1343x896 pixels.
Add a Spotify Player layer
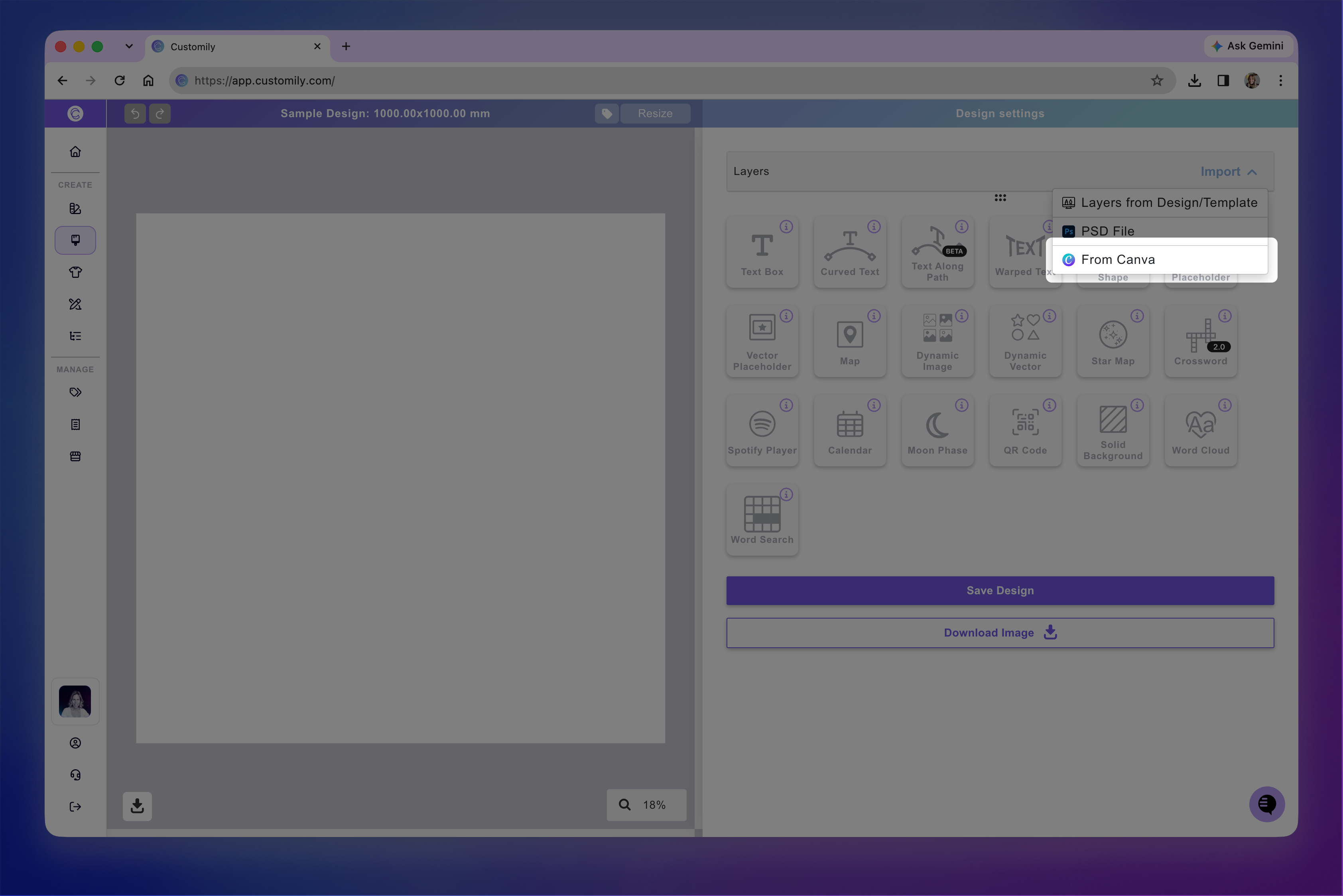point(762,430)
